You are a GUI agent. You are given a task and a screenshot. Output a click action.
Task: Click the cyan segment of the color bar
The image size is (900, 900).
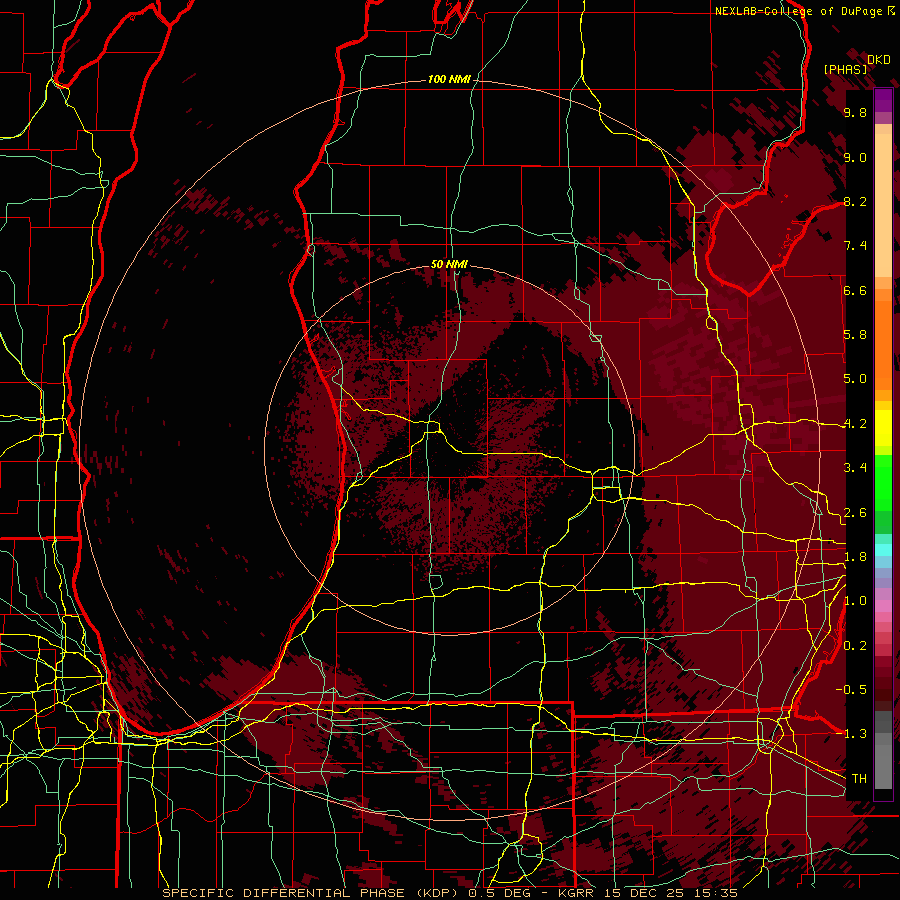(883, 550)
